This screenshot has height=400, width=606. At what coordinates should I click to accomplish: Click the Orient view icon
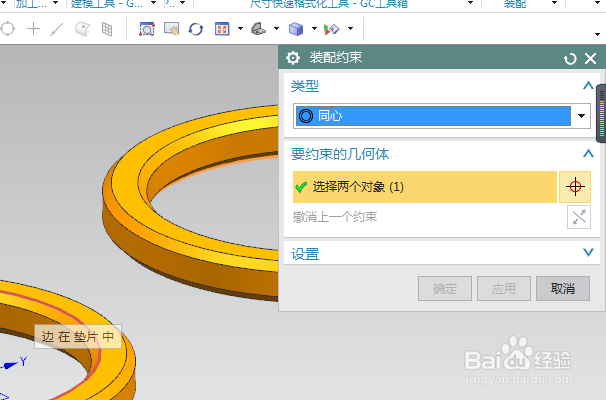(259, 29)
